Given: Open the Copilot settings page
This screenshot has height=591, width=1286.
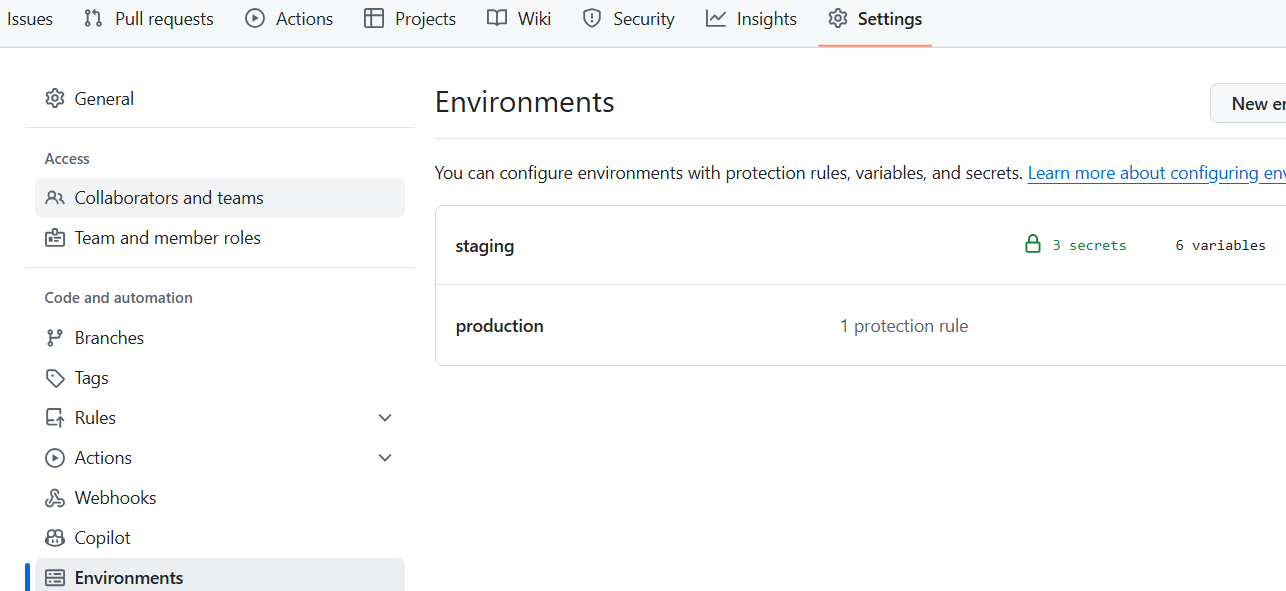Looking at the screenshot, I should click(x=220, y=538).
